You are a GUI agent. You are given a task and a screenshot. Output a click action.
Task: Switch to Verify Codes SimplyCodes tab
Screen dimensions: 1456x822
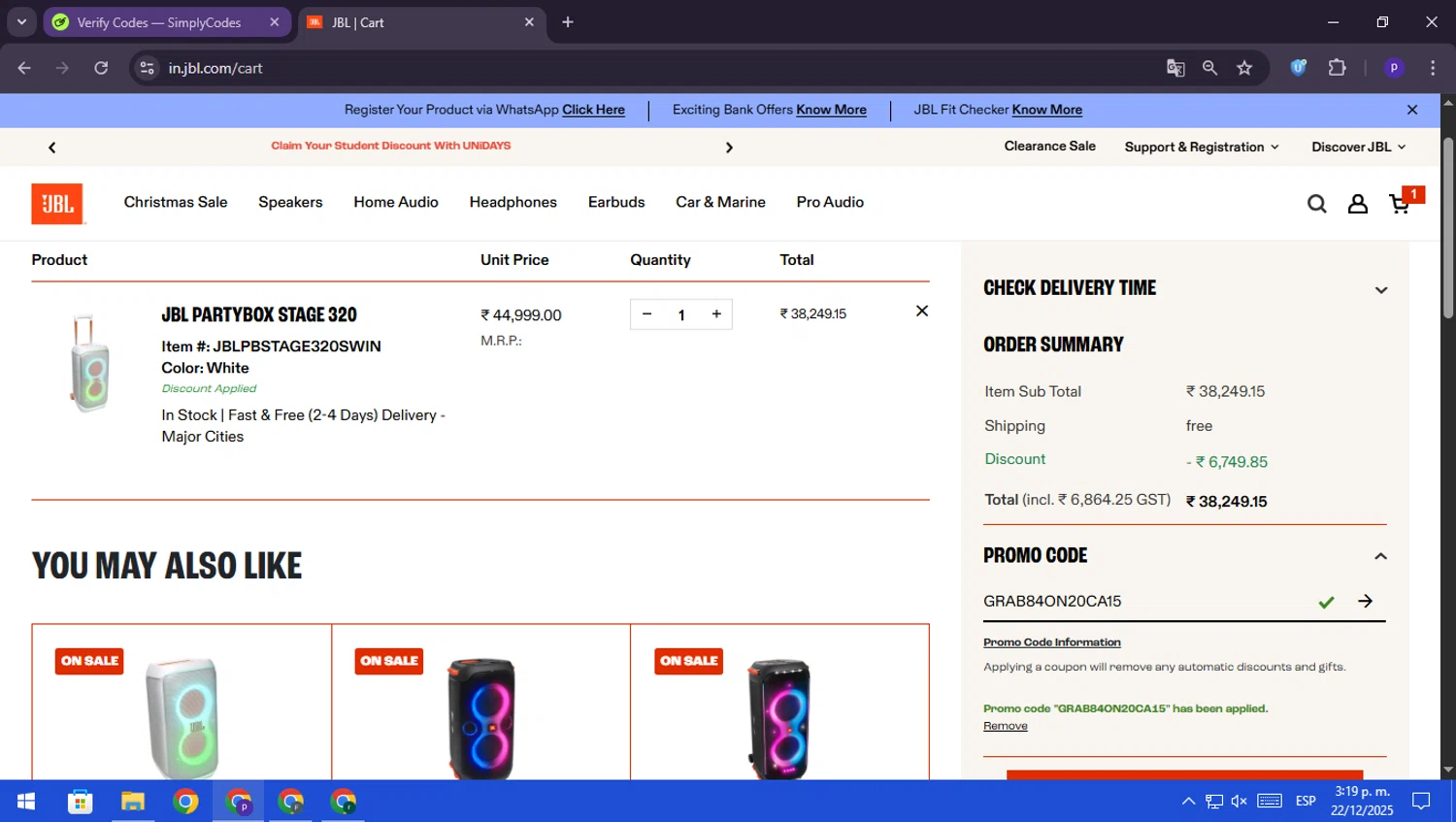pyautogui.click(x=167, y=22)
